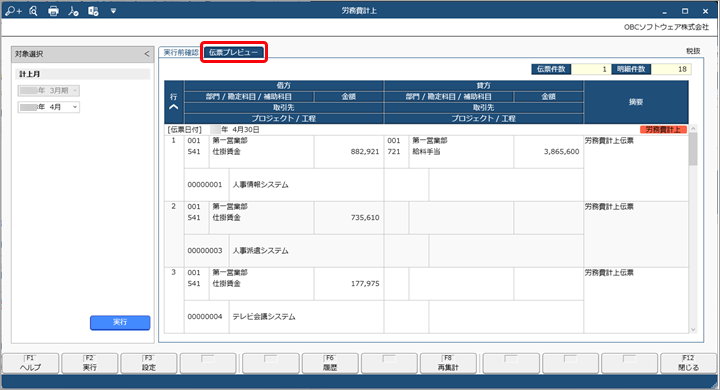The image size is (720, 390).
Task: Click 仕掛賃金 in row 2
Action: 226,218
